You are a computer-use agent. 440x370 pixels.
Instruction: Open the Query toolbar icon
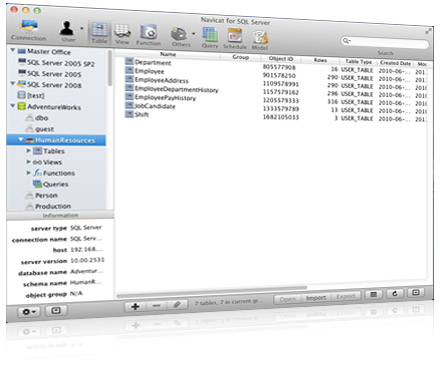[x=210, y=38]
